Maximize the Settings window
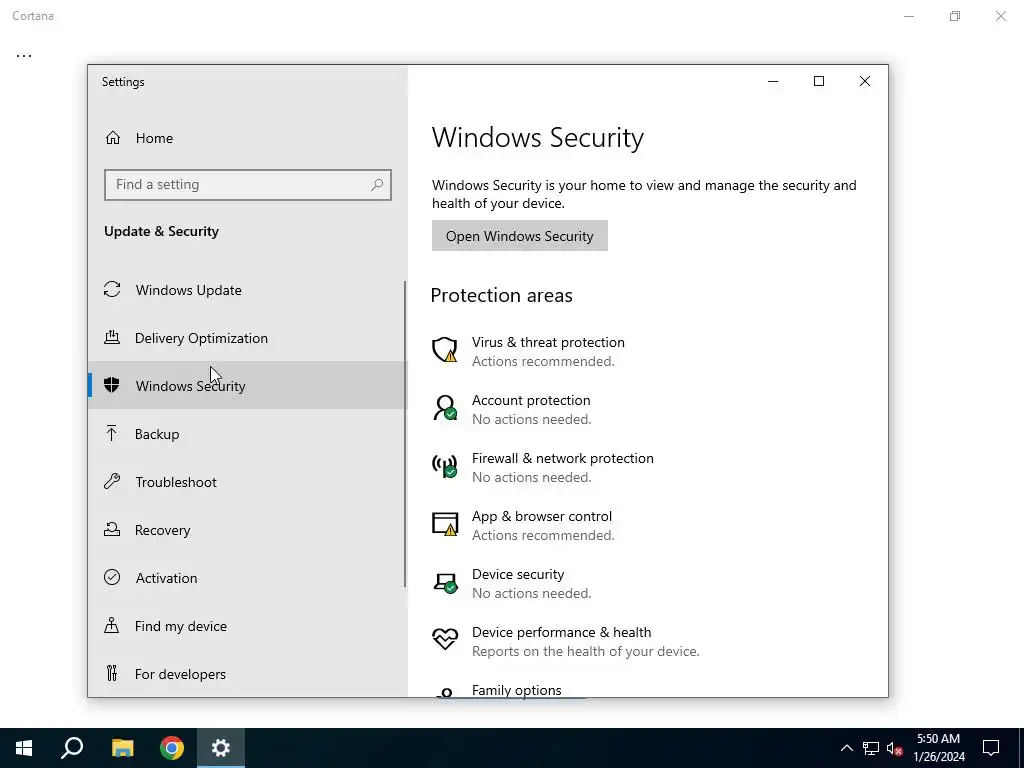Viewport: 1024px width, 768px height. click(x=819, y=81)
